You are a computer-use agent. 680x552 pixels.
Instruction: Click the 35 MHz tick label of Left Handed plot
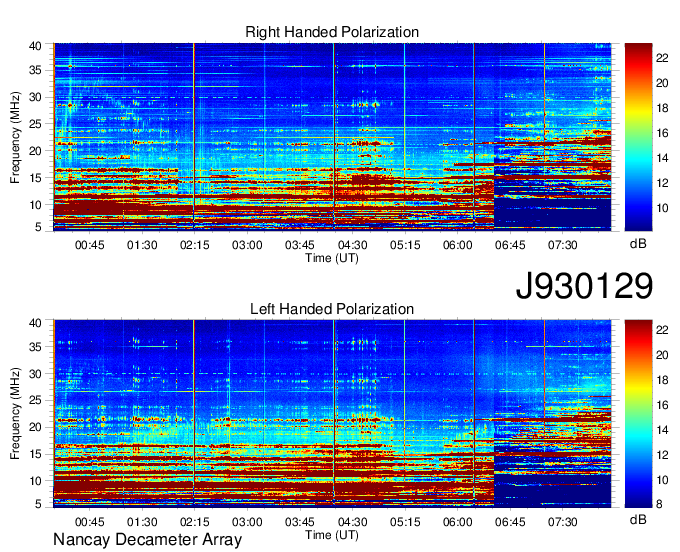[x=35, y=347]
